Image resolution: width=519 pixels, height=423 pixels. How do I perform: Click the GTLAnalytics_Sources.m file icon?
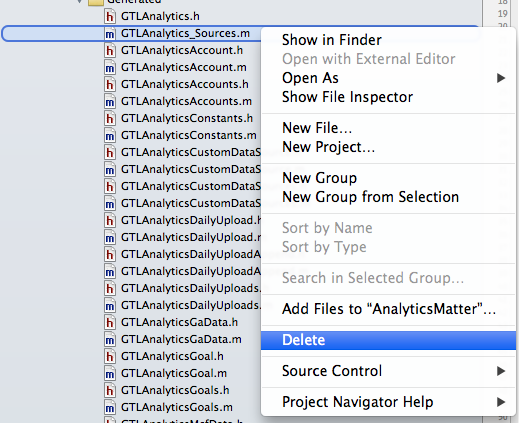click(110, 34)
